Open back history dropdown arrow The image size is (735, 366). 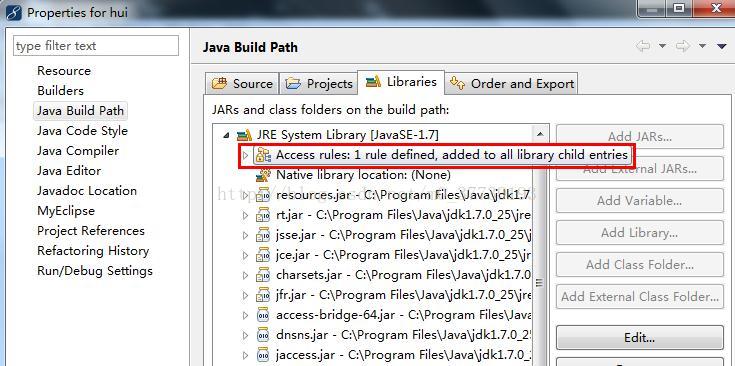[x=662, y=46]
